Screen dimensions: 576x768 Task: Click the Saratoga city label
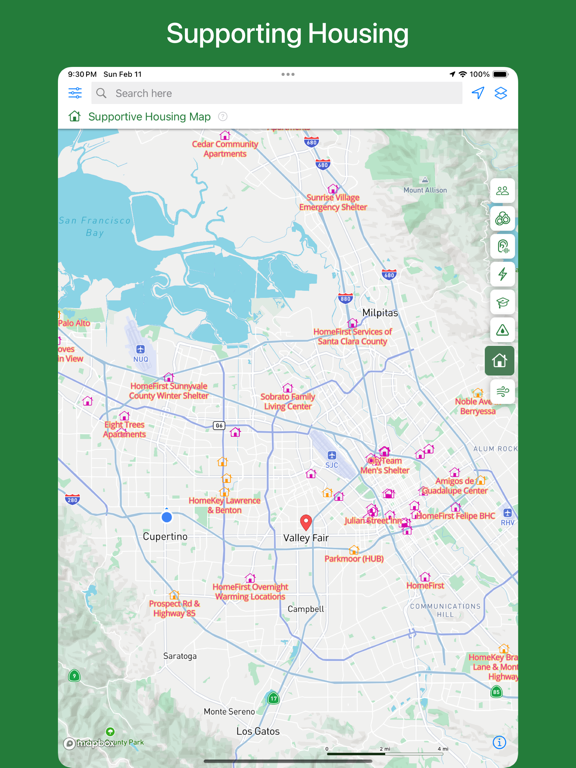point(180,656)
